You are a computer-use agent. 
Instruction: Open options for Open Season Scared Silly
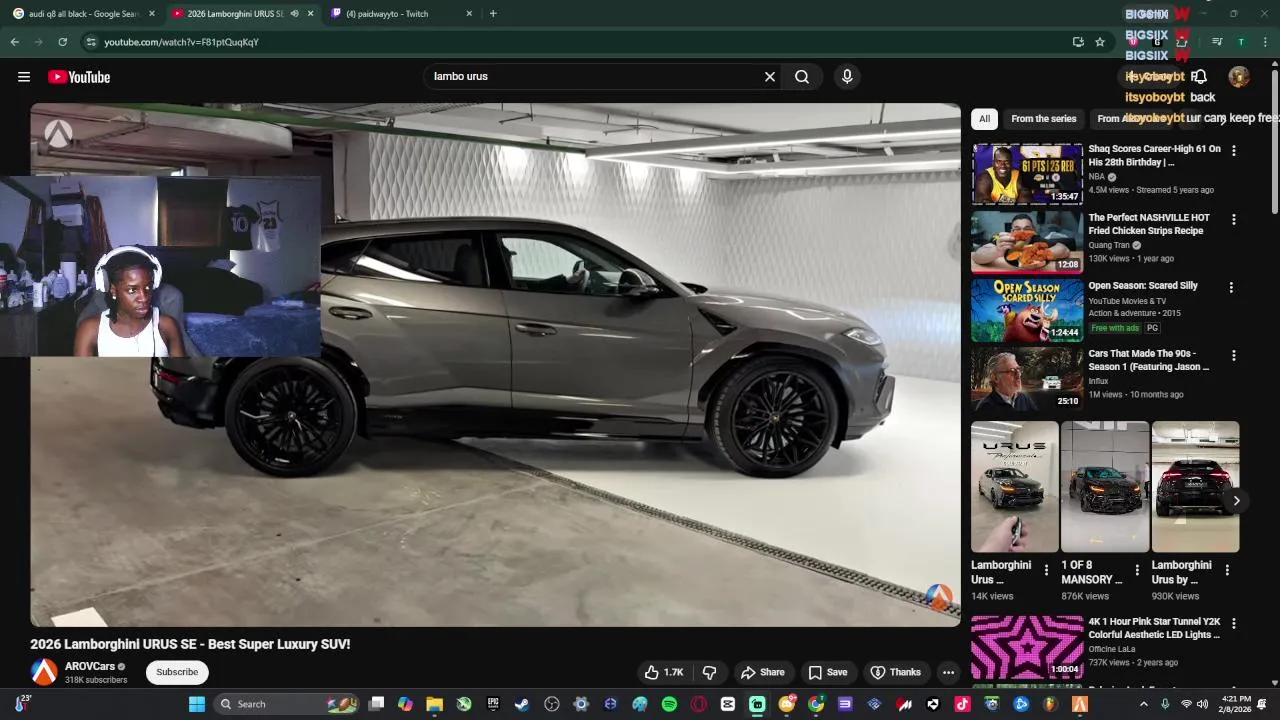pyautogui.click(x=1231, y=287)
